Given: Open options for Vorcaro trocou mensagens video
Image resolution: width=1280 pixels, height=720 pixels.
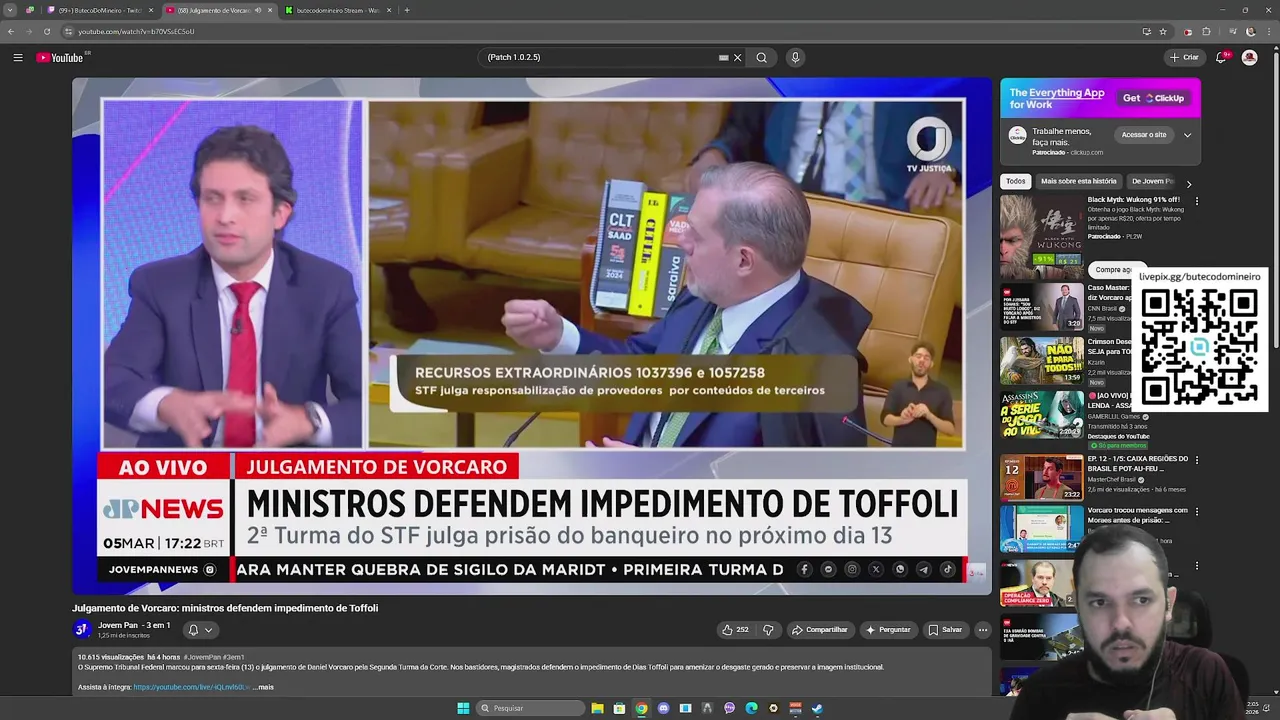Looking at the screenshot, I should (x=1196, y=511).
